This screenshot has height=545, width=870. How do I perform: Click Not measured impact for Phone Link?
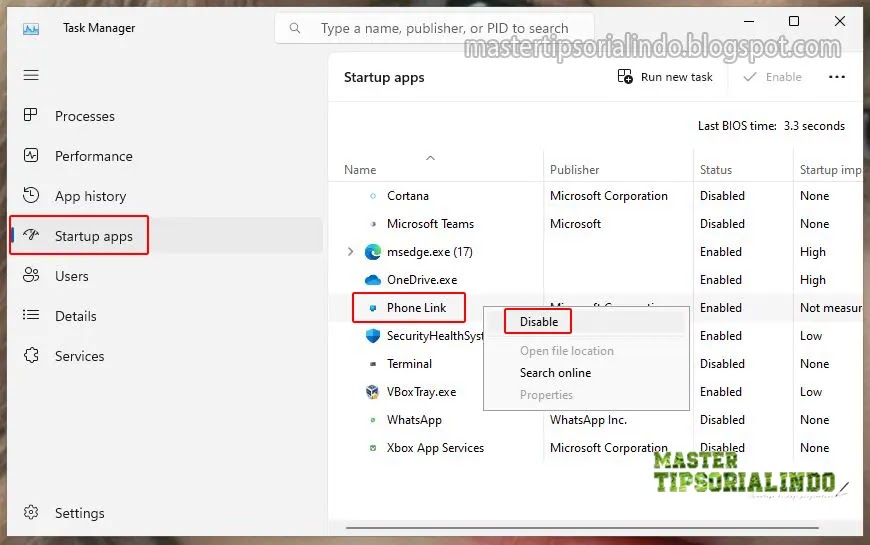(x=831, y=308)
